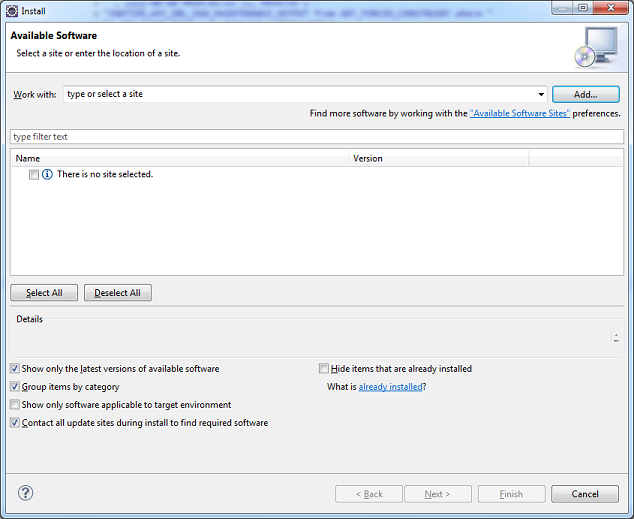Click the Finish button
634x519 pixels.
[511, 494]
